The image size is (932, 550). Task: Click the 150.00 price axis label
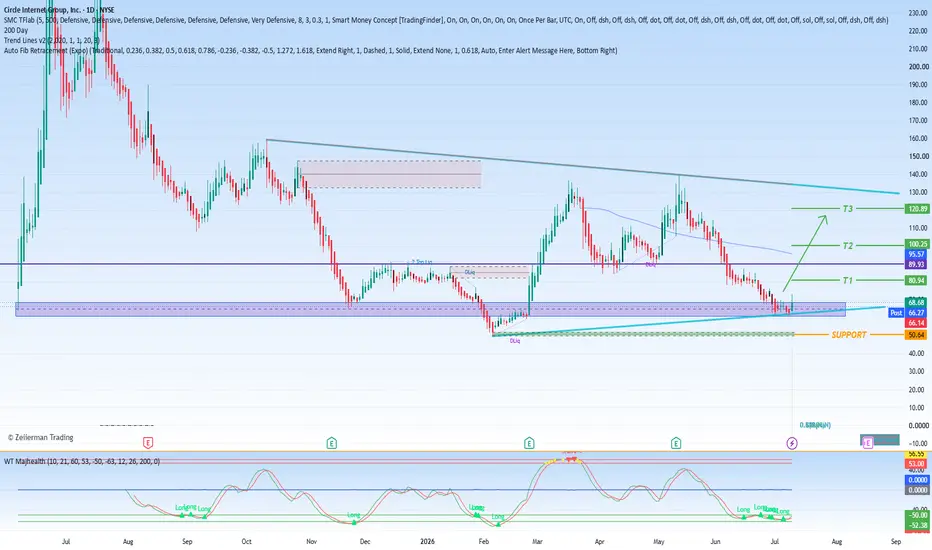(918, 156)
